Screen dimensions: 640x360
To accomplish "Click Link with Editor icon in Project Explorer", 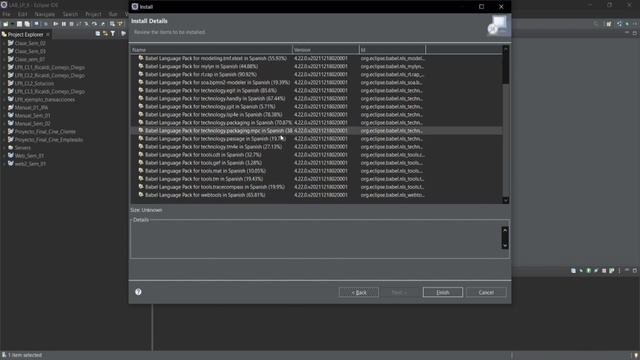I will (x=105, y=34).
